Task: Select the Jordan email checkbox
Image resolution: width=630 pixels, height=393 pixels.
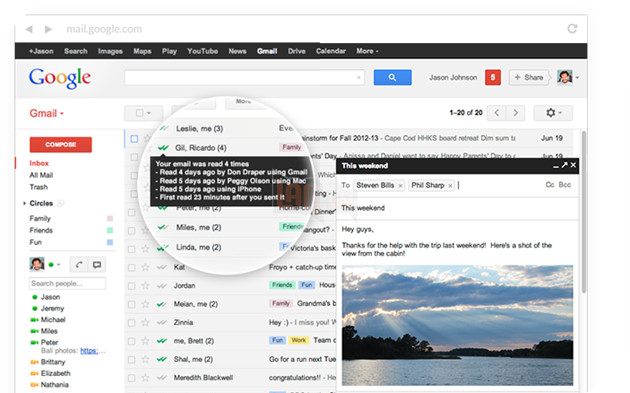Action: [x=131, y=286]
